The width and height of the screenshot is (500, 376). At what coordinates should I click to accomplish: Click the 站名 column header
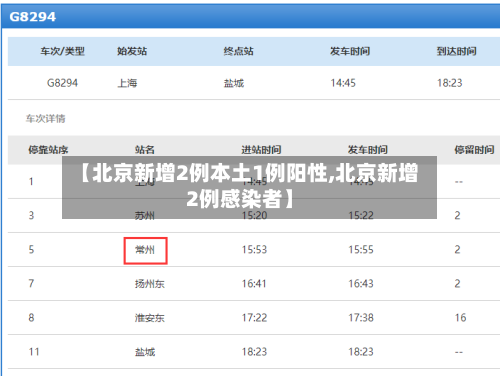[x=145, y=150]
